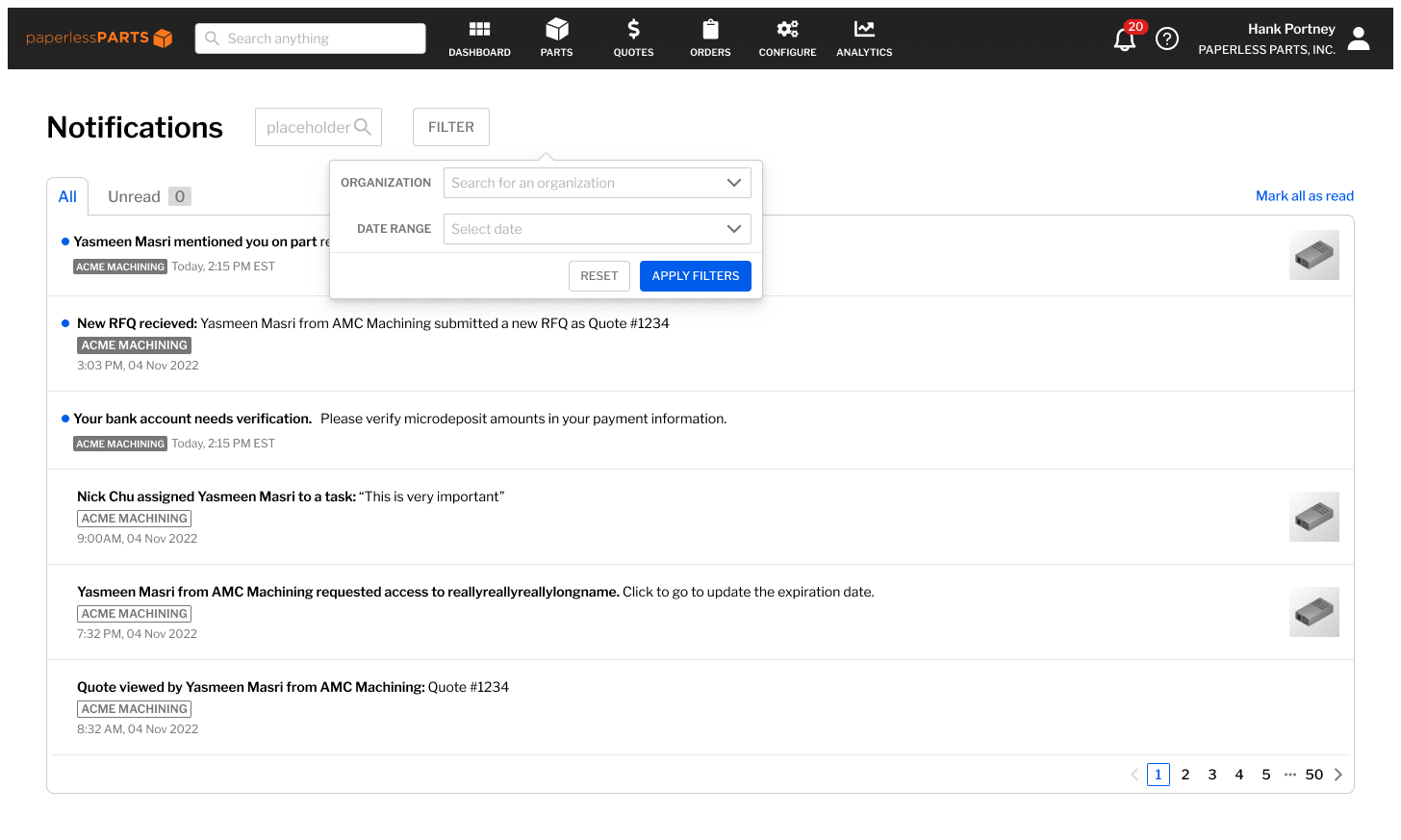View Analytics chart icon
The height and width of the screenshot is (840, 1401).
tap(863, 38)
